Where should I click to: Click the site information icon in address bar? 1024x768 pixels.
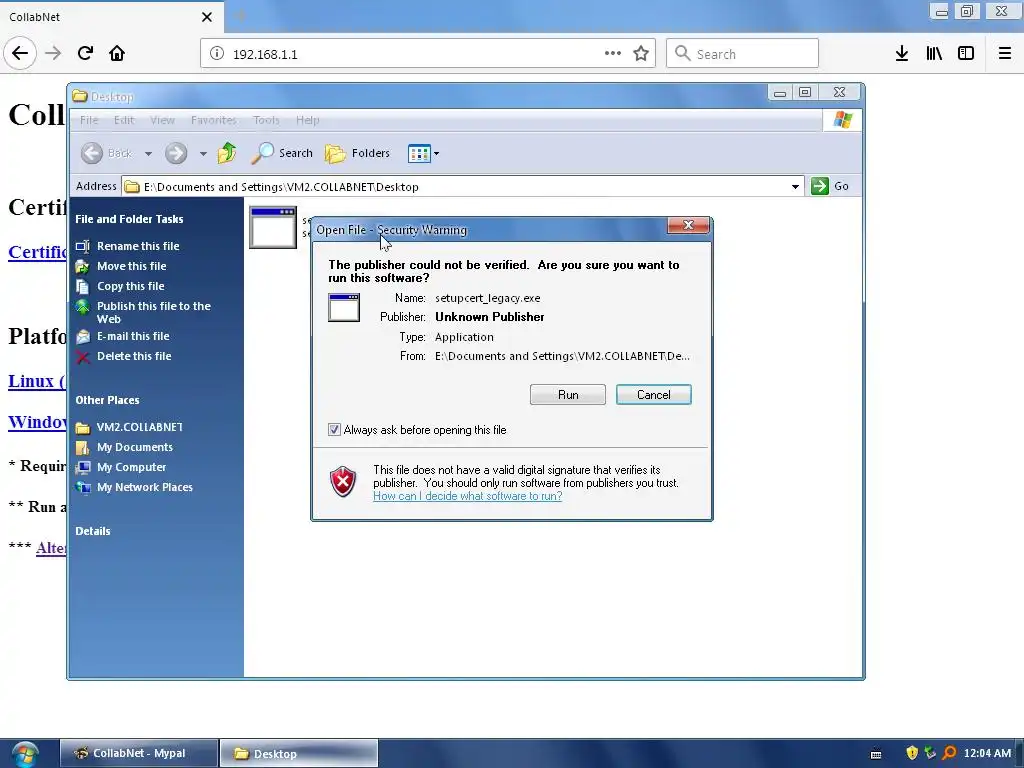[x=217, y=54]
